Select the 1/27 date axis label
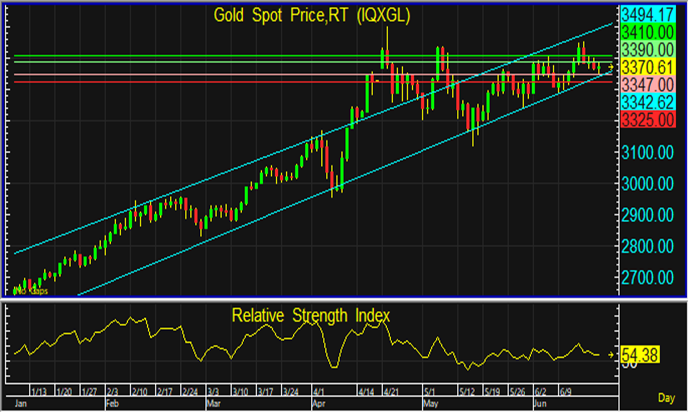The image size is (689, 413). pyautogui.click(x=89, y=392)
